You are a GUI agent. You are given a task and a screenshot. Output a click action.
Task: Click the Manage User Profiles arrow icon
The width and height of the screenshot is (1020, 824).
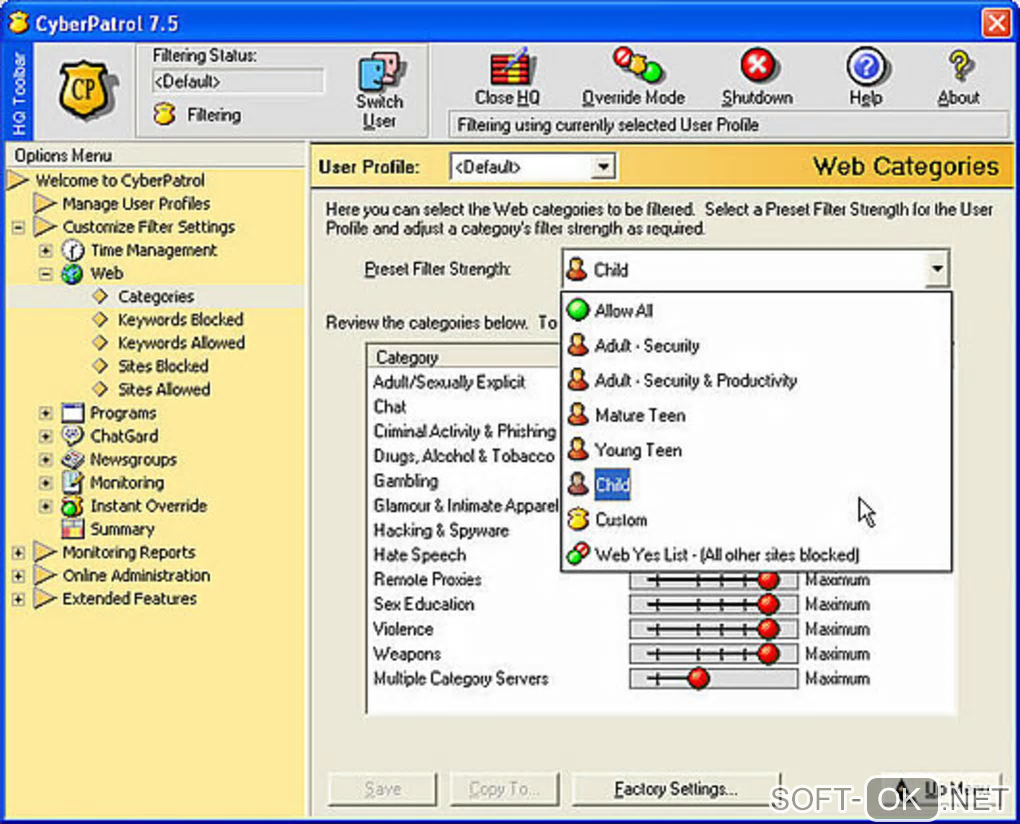(45, 204)
